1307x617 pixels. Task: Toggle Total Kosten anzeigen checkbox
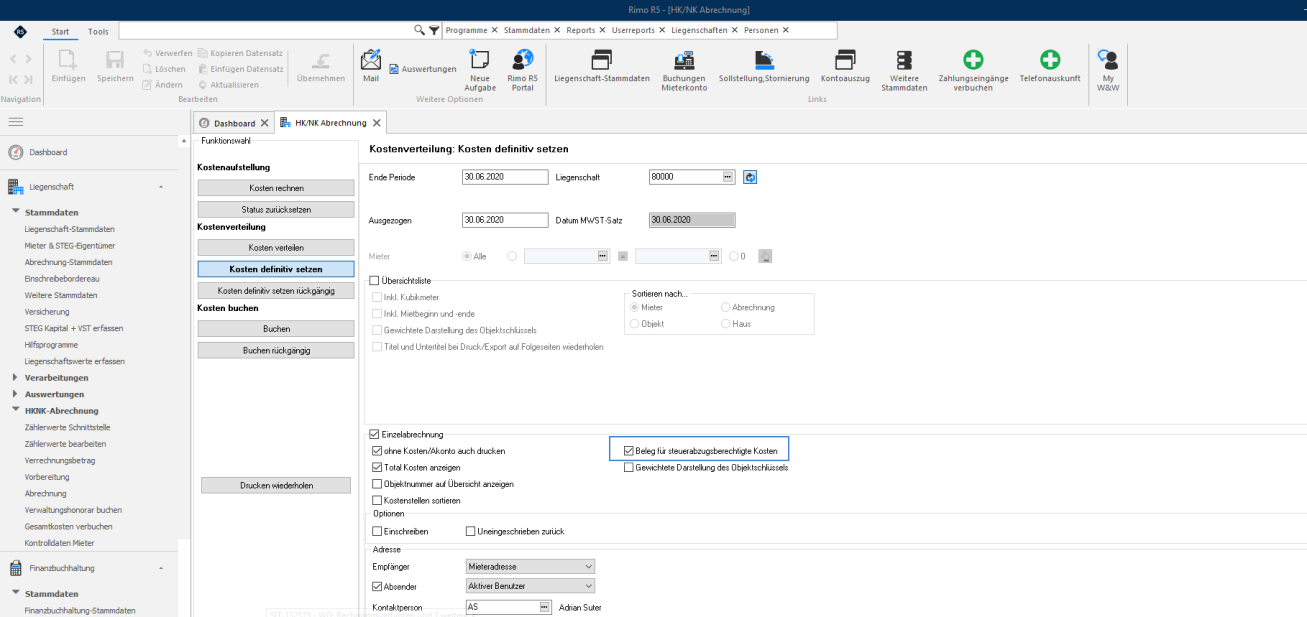pyautogui.click(x=377, y=467)
